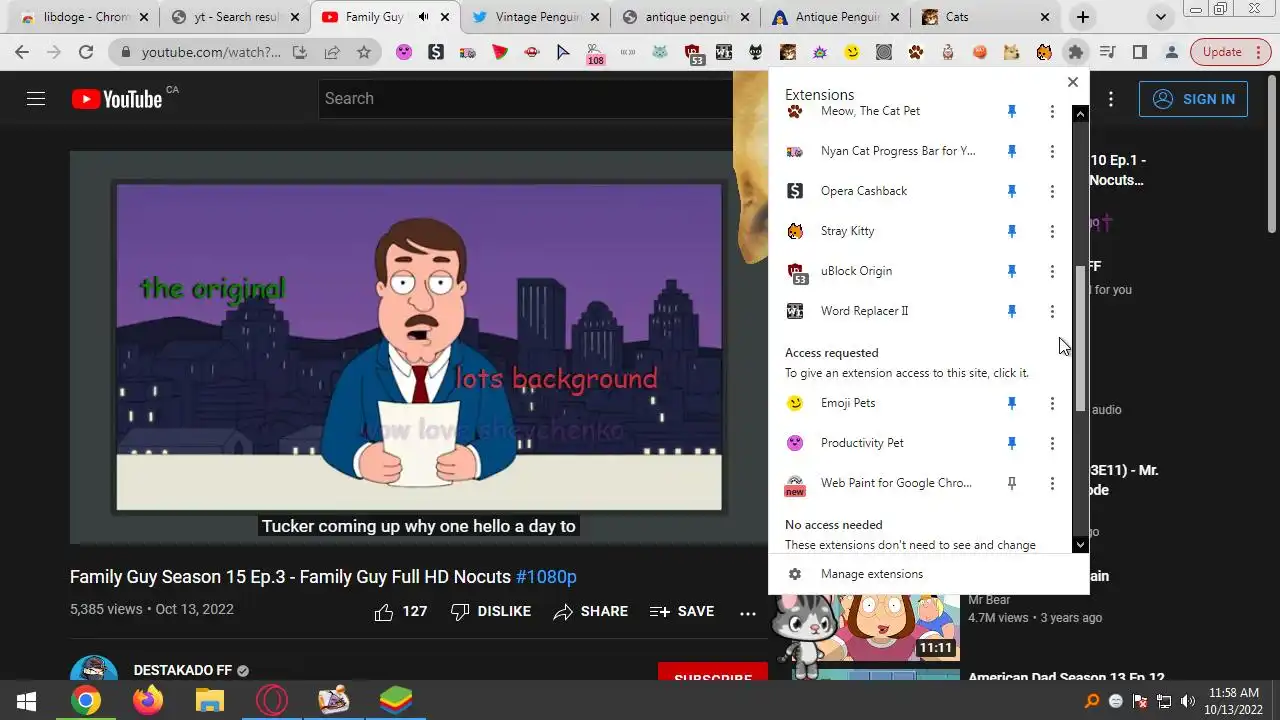Open more options for Productivity Pet
This screenshot has width=1280, height=720.
[1052, 443]
